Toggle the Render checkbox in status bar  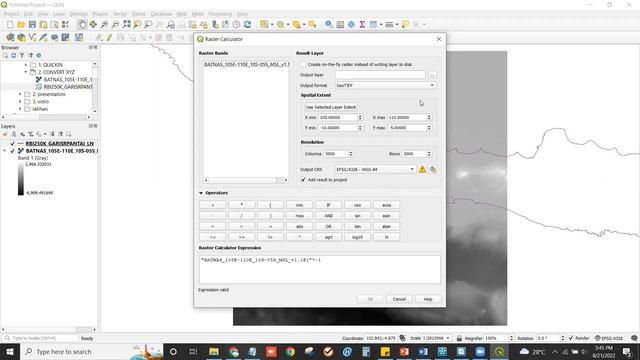coord(571,338)
